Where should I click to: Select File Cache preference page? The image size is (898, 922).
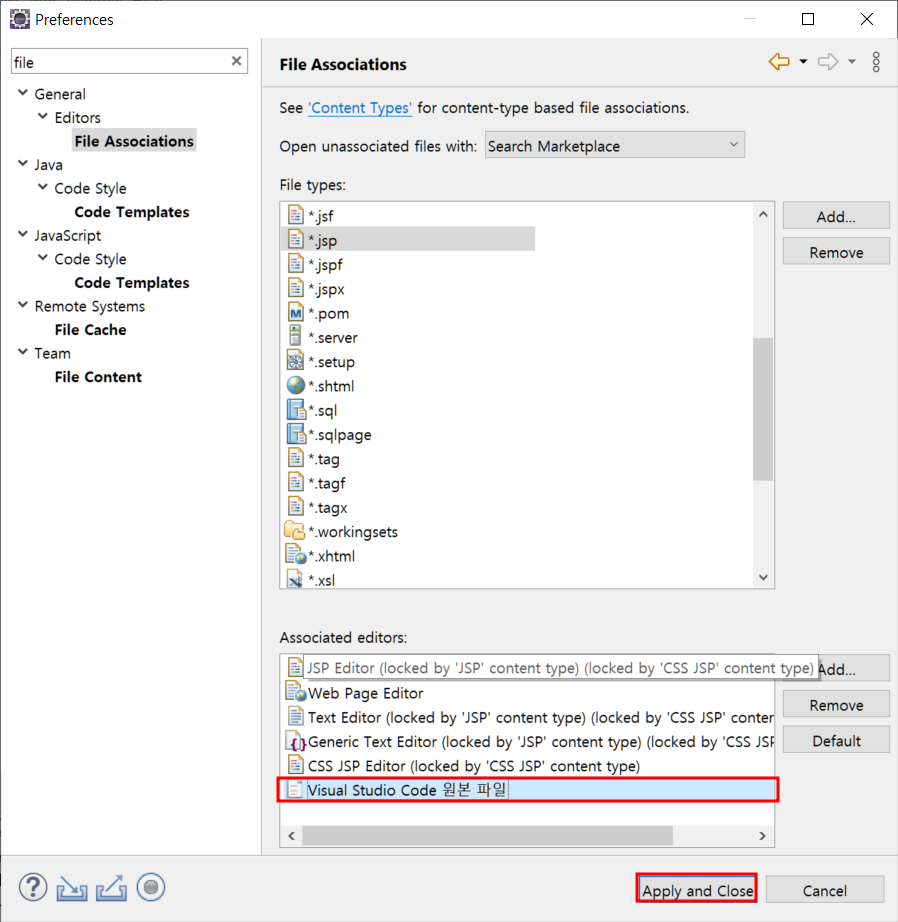click(91, 329)
